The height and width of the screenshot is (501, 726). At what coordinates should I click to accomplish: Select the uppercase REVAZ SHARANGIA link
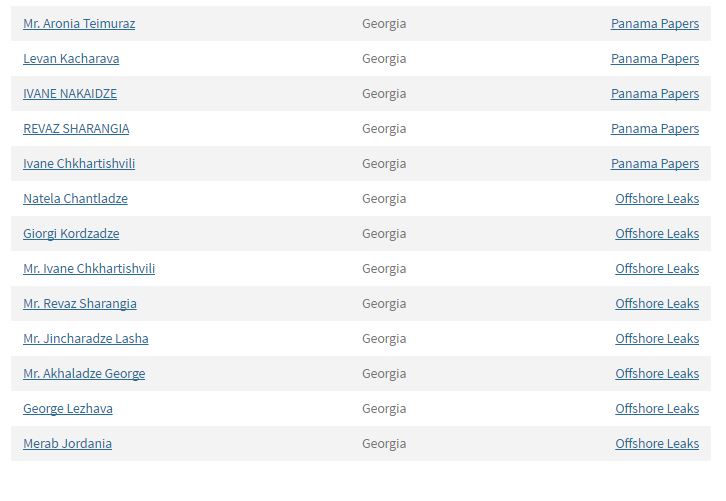76,129
